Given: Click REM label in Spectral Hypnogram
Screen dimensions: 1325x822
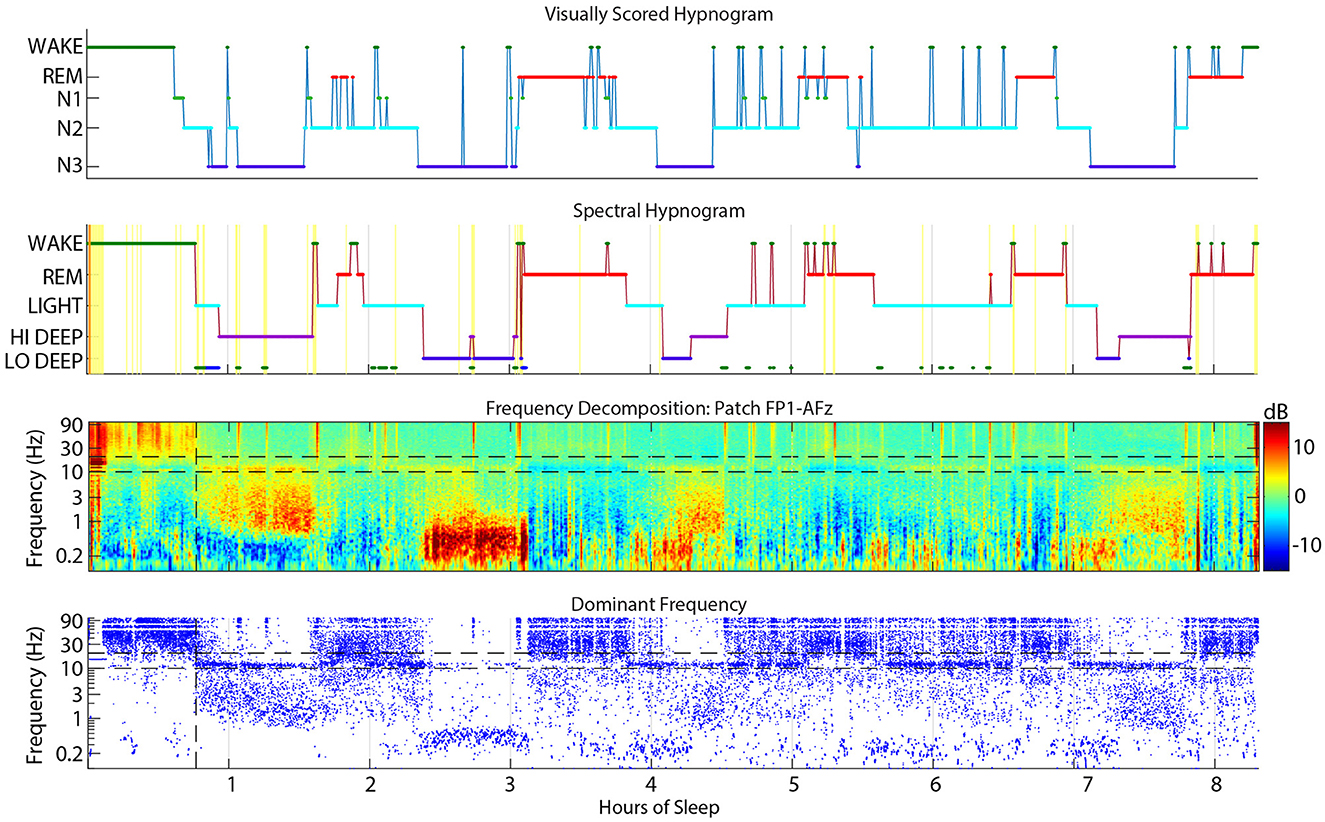Looking at the screenshot, I should (62, 274).
